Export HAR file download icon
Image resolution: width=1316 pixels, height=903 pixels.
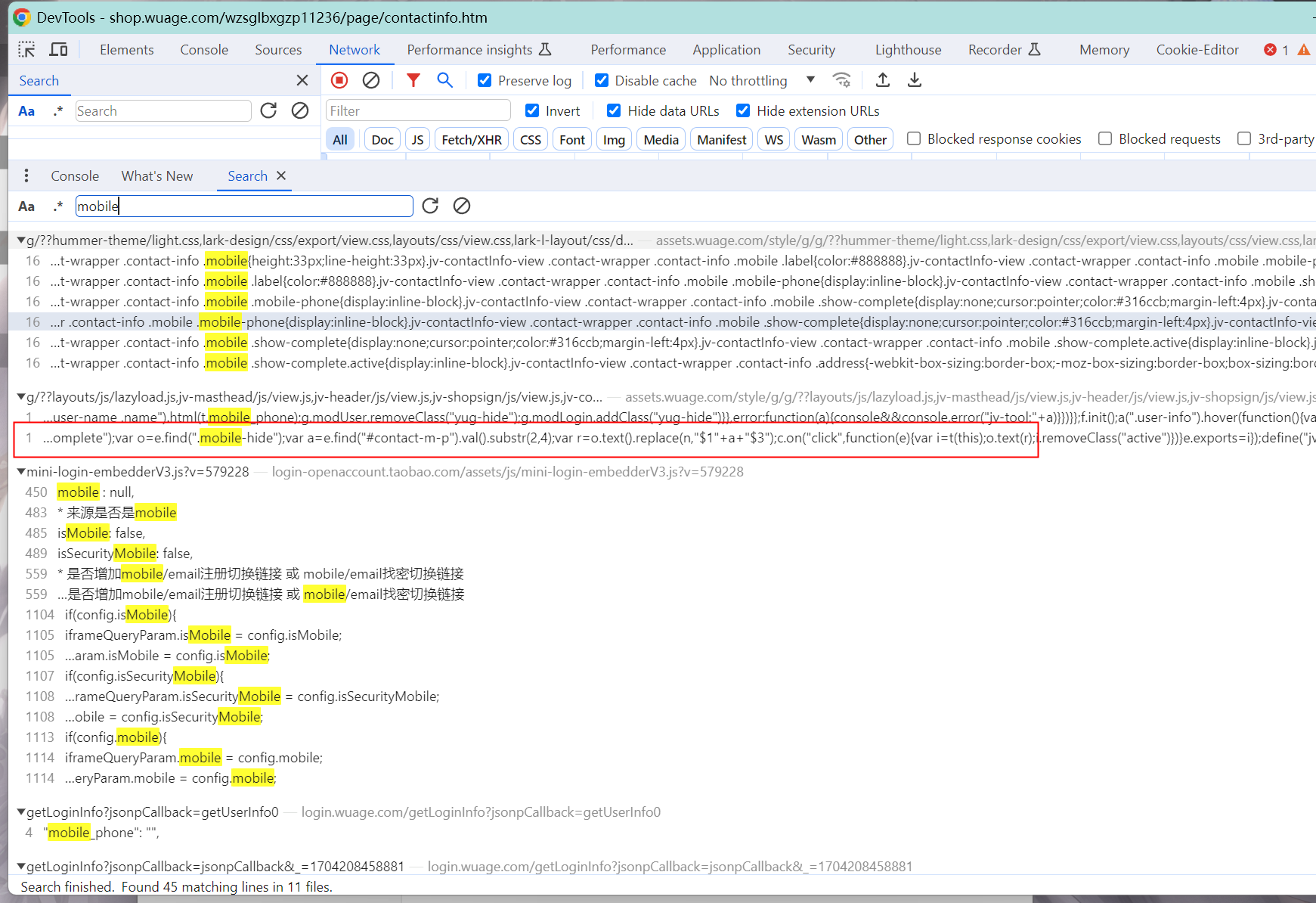pos(915,80)
